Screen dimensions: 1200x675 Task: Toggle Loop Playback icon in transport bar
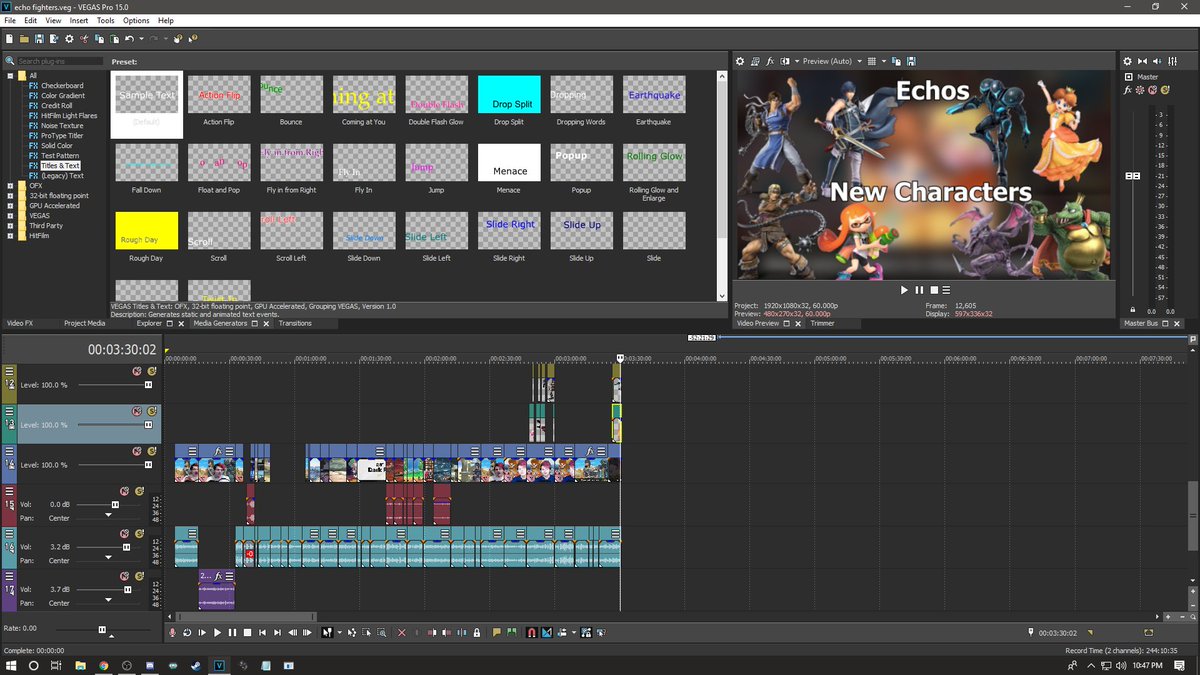(187, 632)
